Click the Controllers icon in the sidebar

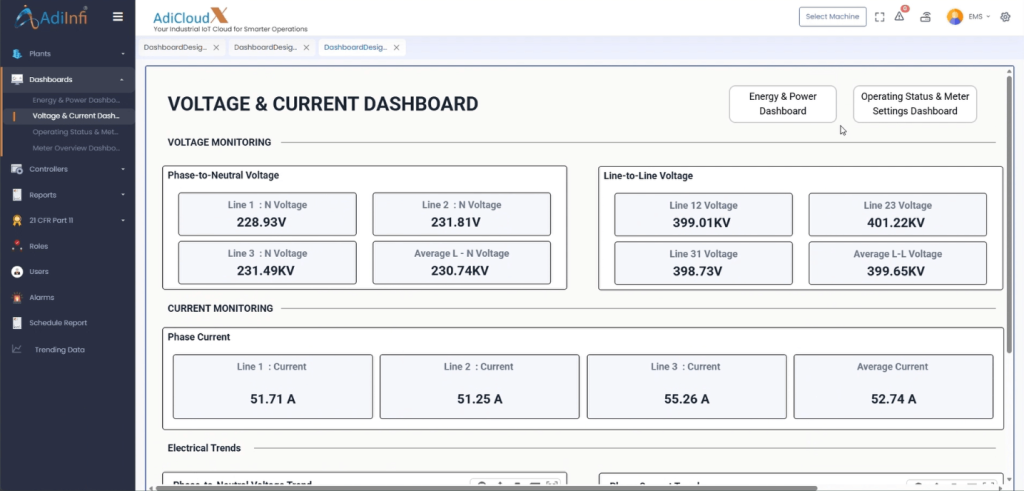pyautogui.click(x=17, y=169)
